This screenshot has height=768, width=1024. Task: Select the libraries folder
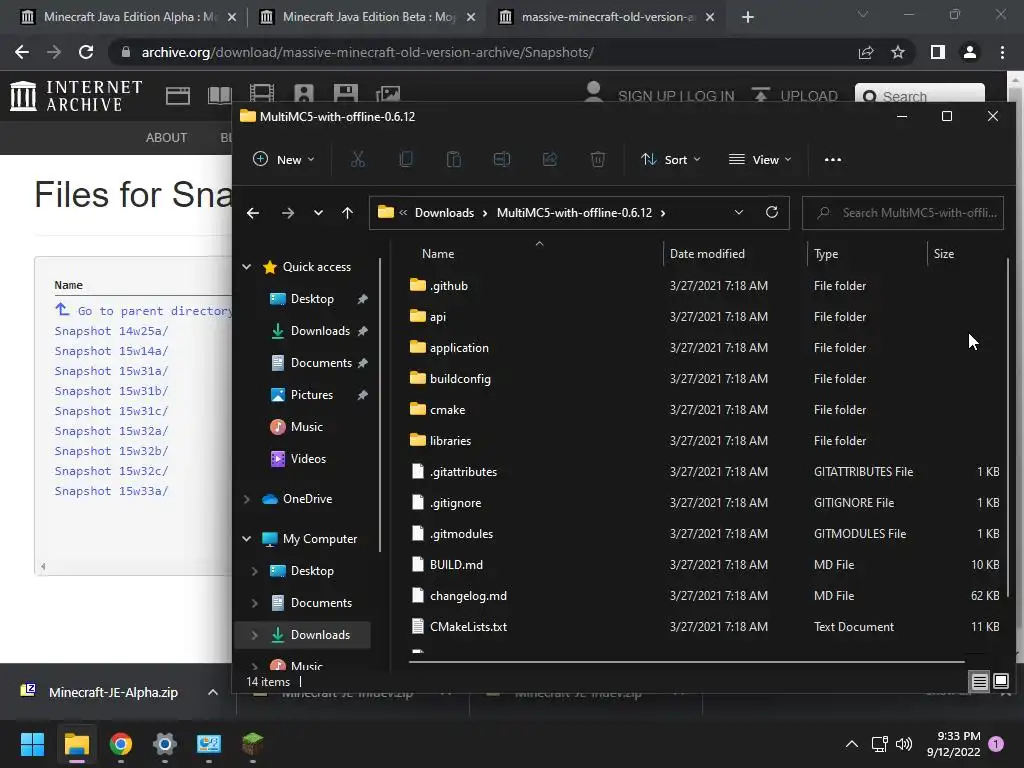coord(450,441)
